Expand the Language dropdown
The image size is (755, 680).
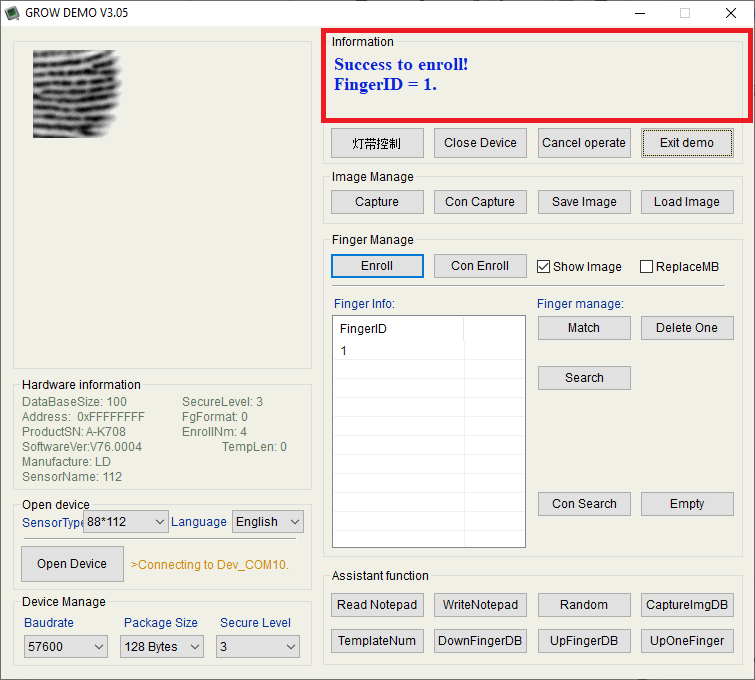coord(268,522)
